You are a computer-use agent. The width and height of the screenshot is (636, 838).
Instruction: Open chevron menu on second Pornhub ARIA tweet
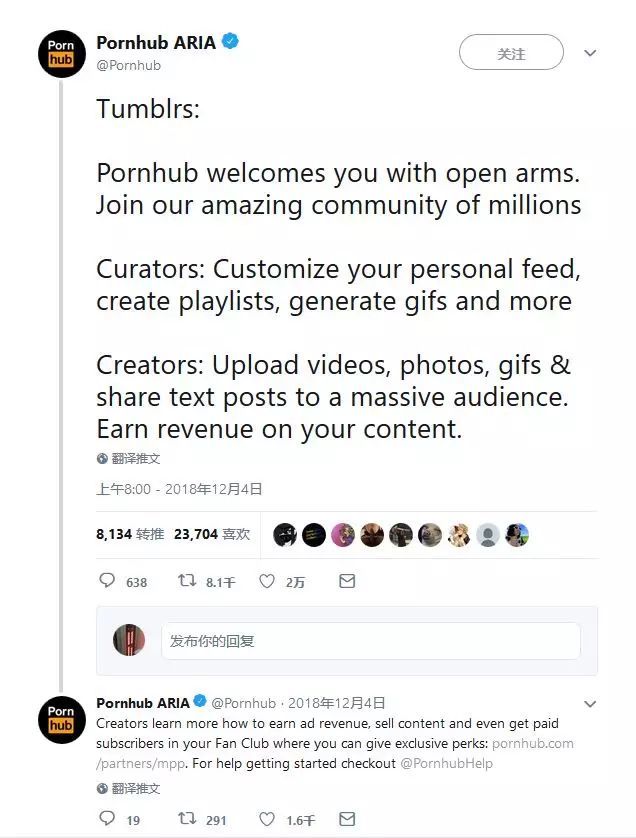pyautogui.click(x=590, y=704)
